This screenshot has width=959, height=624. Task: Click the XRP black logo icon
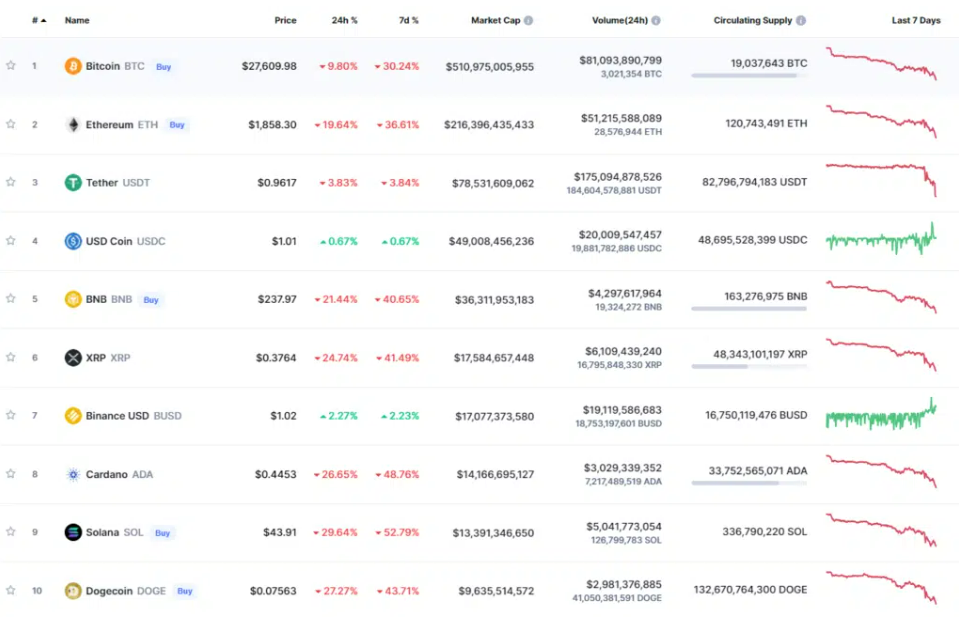[x=73, y=357]
